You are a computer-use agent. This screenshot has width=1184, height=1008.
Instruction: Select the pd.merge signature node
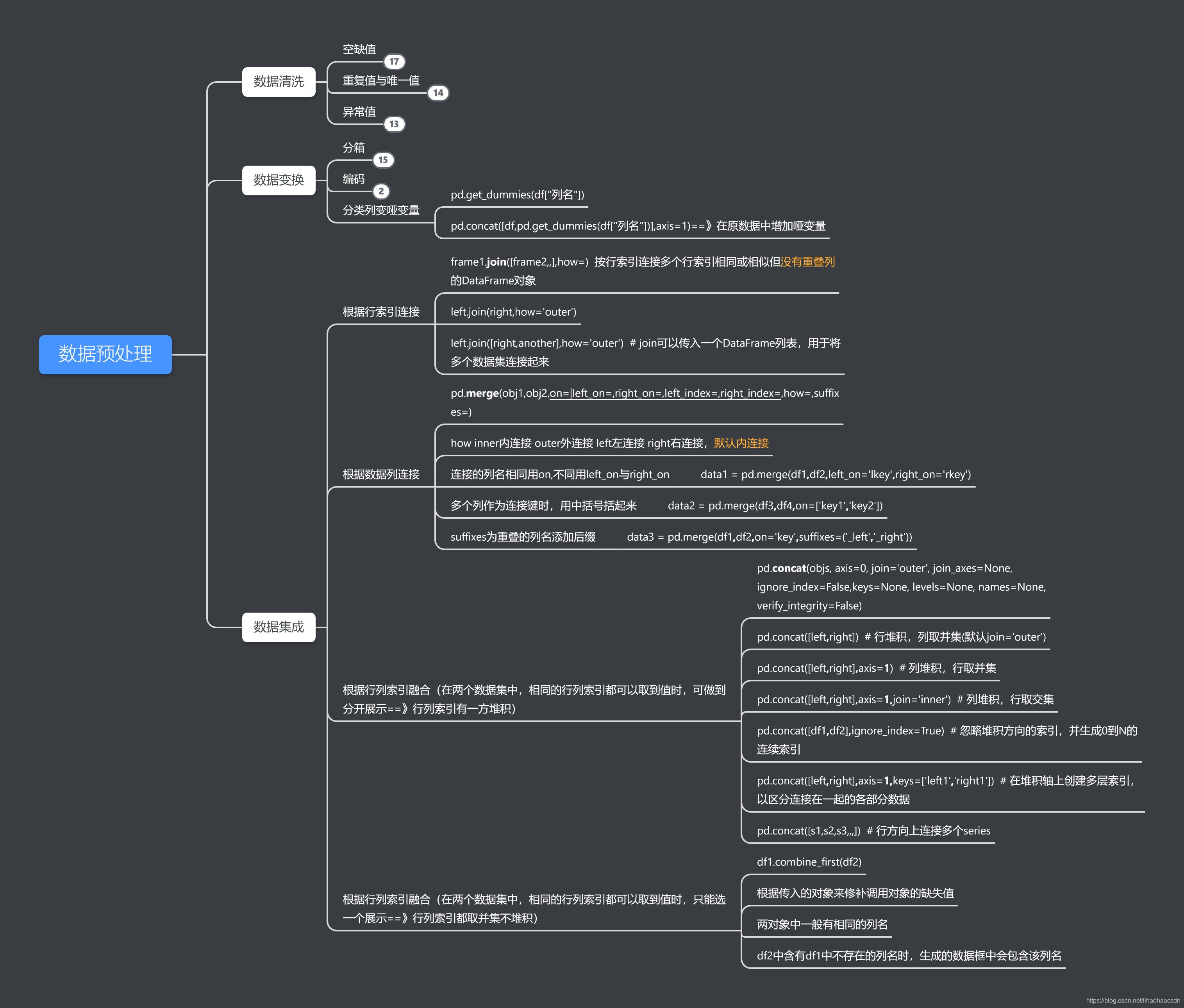(645, 402)
